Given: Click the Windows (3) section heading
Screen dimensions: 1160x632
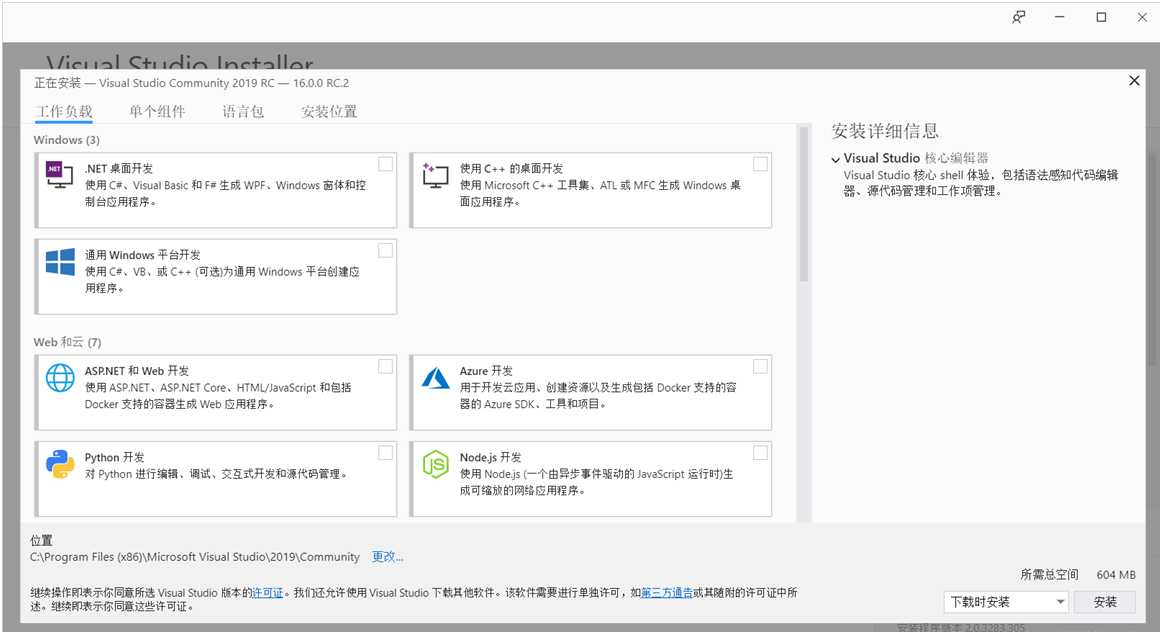Looking at the screenshot, I should coord(67,140).
